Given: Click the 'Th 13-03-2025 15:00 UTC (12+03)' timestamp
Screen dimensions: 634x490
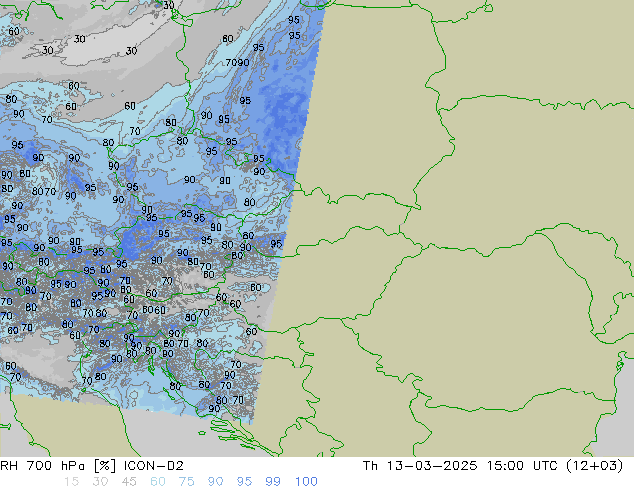Looking at the screenshot, I should [x=493, y=466].
